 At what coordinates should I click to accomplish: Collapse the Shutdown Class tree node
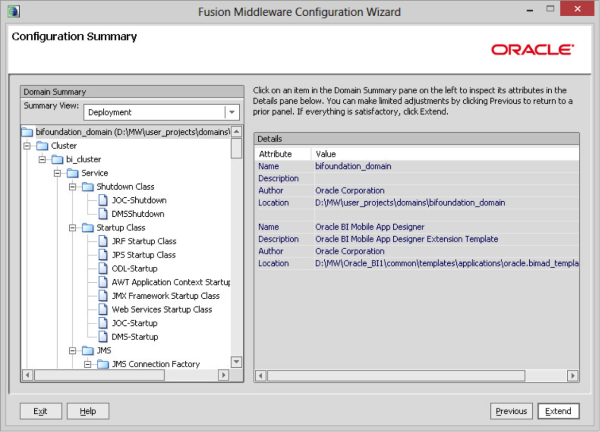(x=71, y=186)
